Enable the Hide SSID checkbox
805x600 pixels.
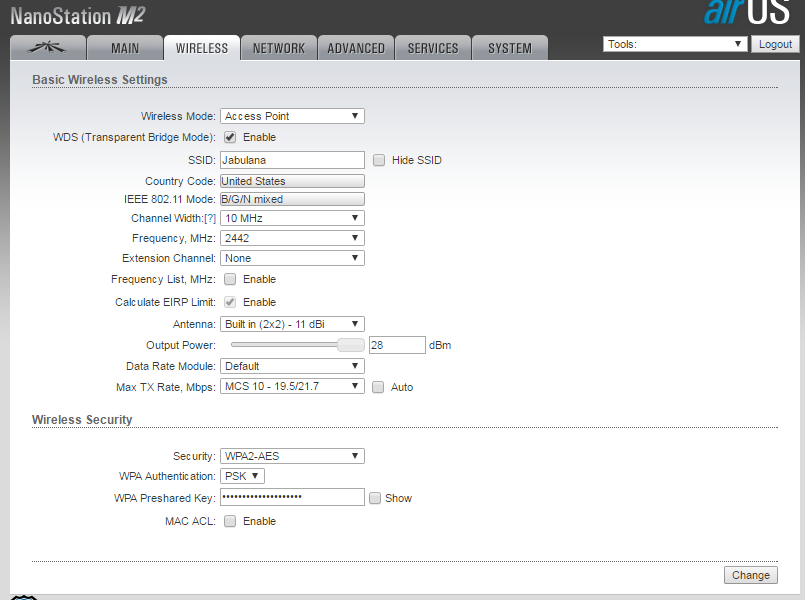pyautogui.click(x=379, y=160)
